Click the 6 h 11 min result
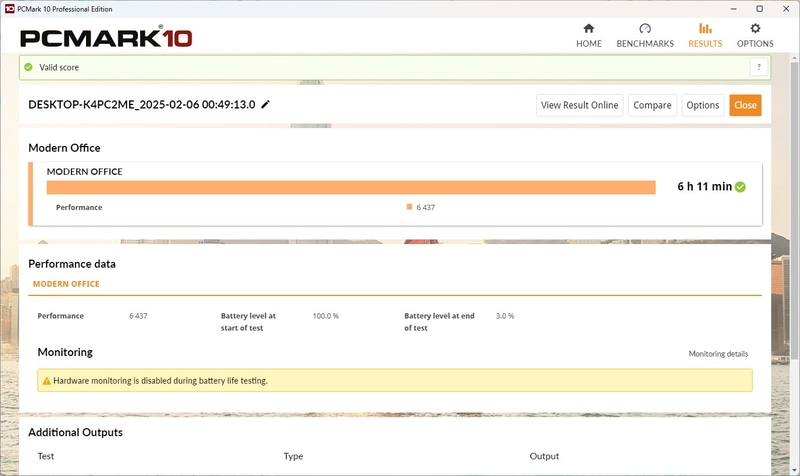The width and height of the screenshot is (800, 476). coord(705,187)
